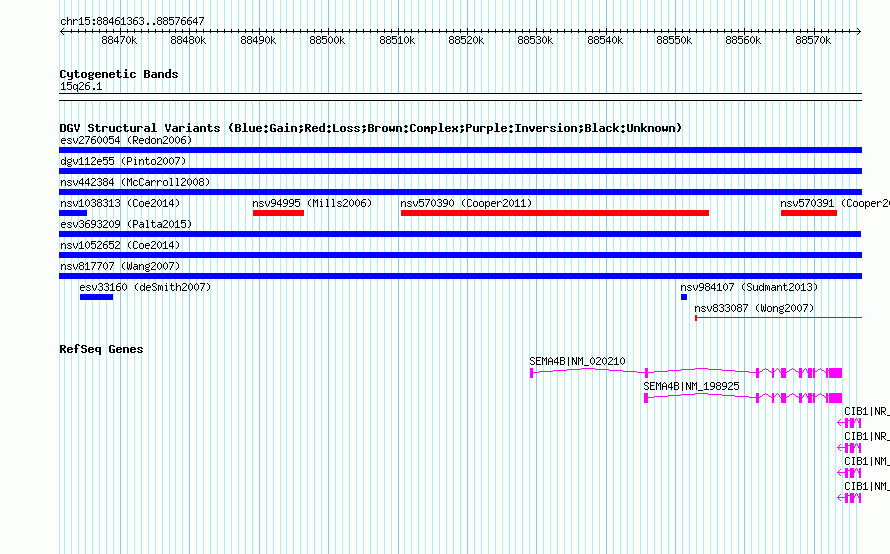Click short blue bar under nsv1038313
The width and height of the screenshot is (890, 554).
[73, 213]
